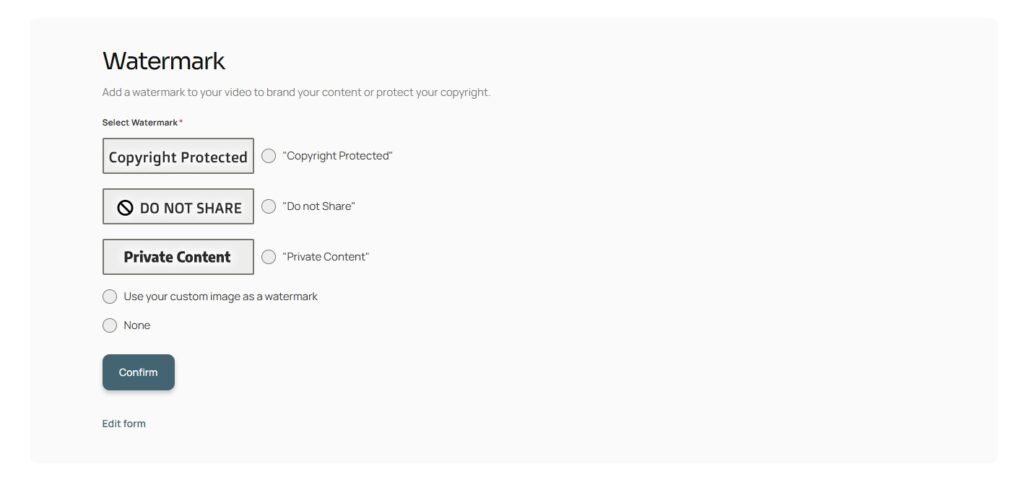Screen dimensions: 1024x482
Task: Select the "Copyright Protected" radio button
Action: (x=269, y=156)
